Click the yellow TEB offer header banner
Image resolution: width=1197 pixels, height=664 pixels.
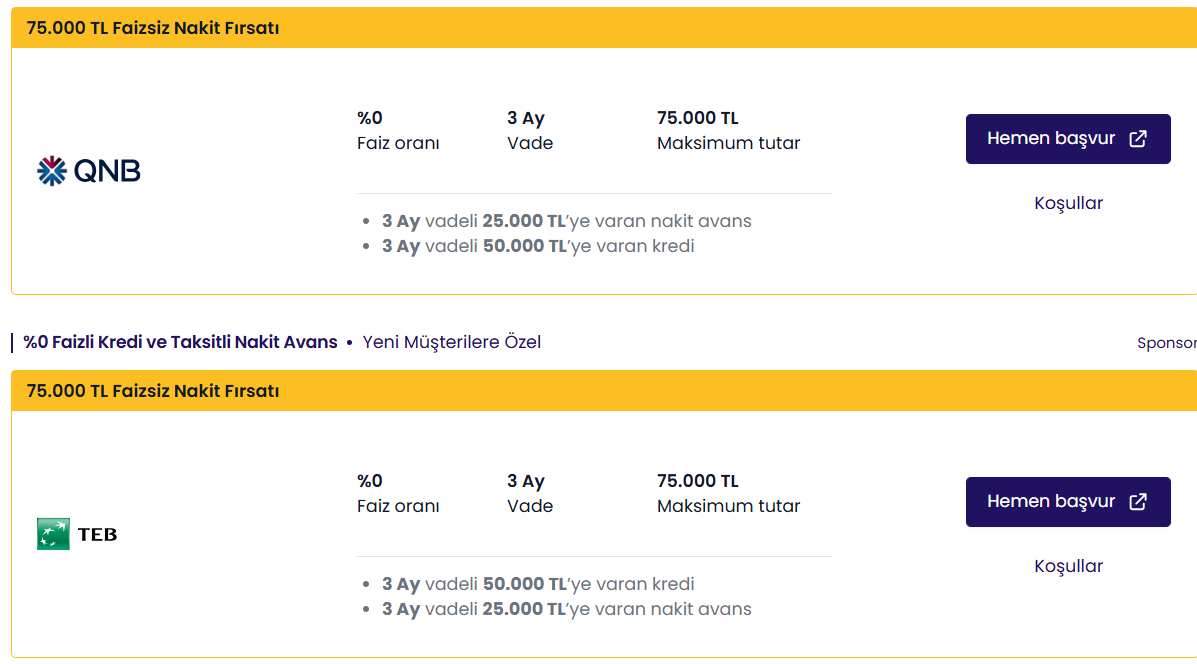pyautogui.click(x=600, y=390)
